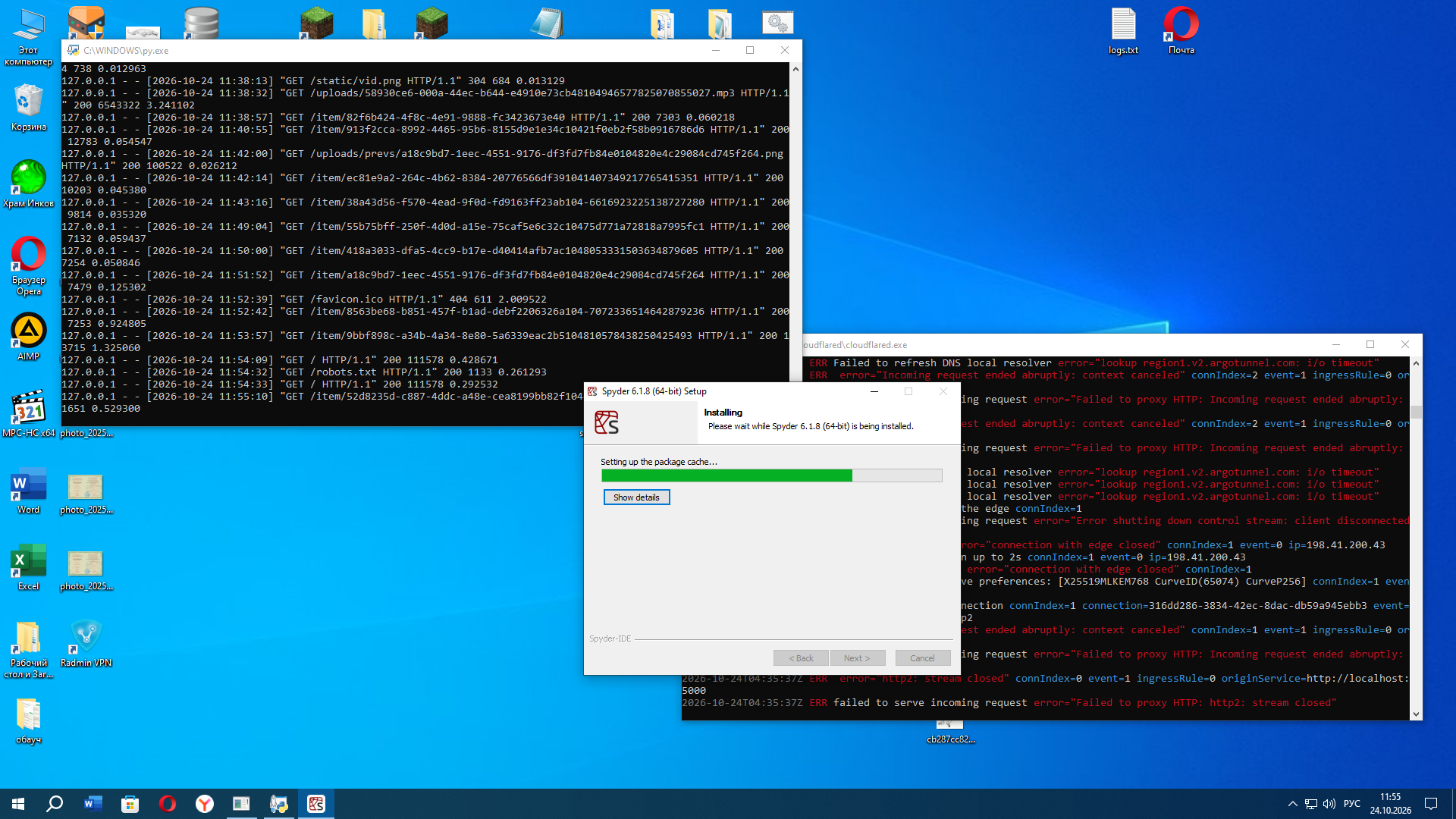Maximize the py.exe console window
Viewport: 1456px width, 819px height.
click(x=750, y=50)
